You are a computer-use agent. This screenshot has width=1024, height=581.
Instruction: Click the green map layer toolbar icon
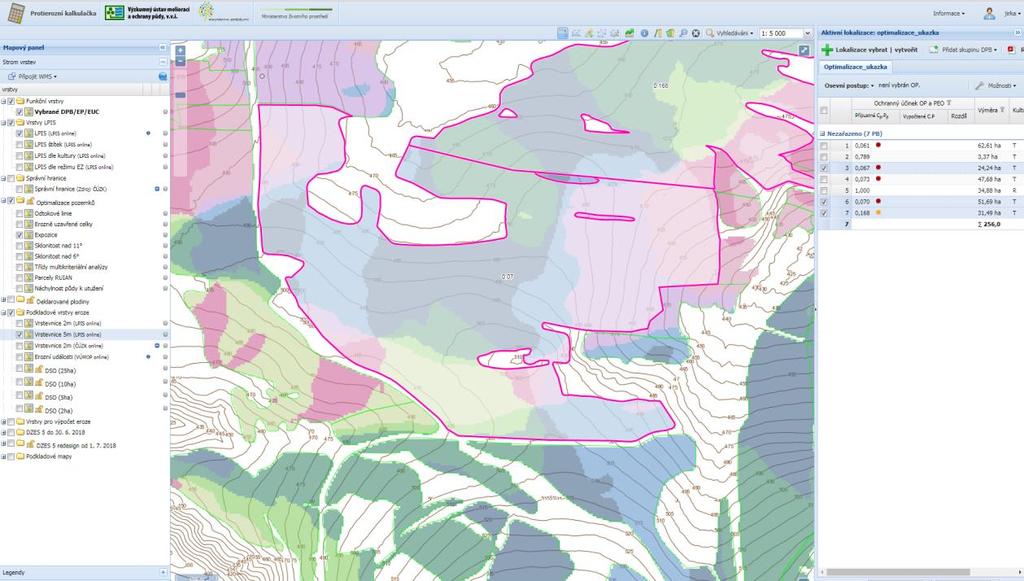[x=670, y=33]
